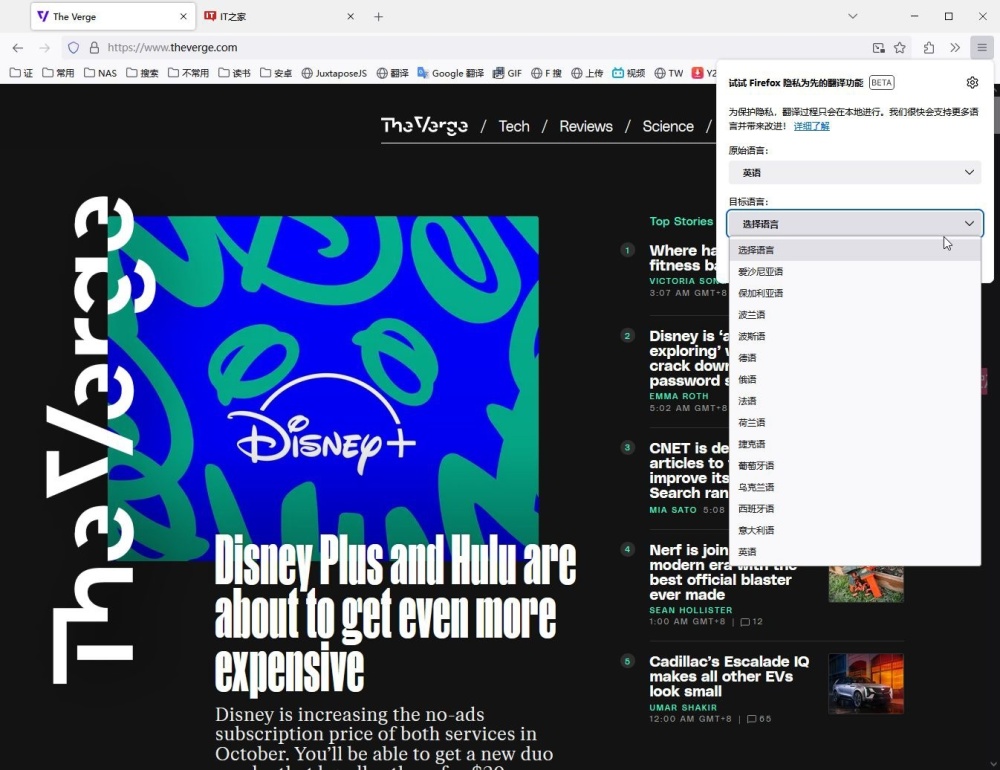The width and height of the screenshot is (1000, 770).
Task: Click the 详细了解 link in the translation panel
Action: [812, 126]
